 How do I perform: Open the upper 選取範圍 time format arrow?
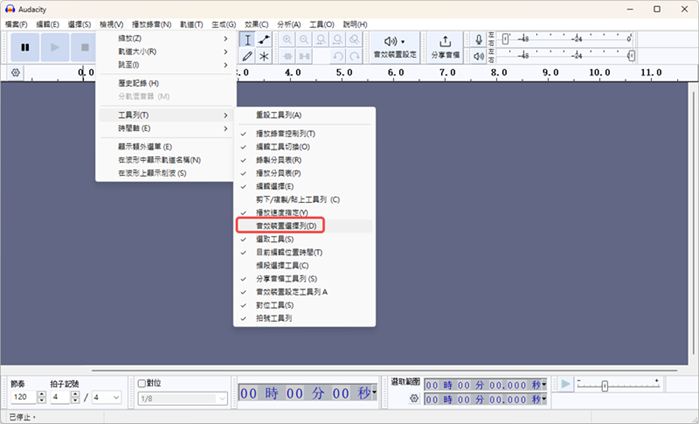click(x=544, y=384)
